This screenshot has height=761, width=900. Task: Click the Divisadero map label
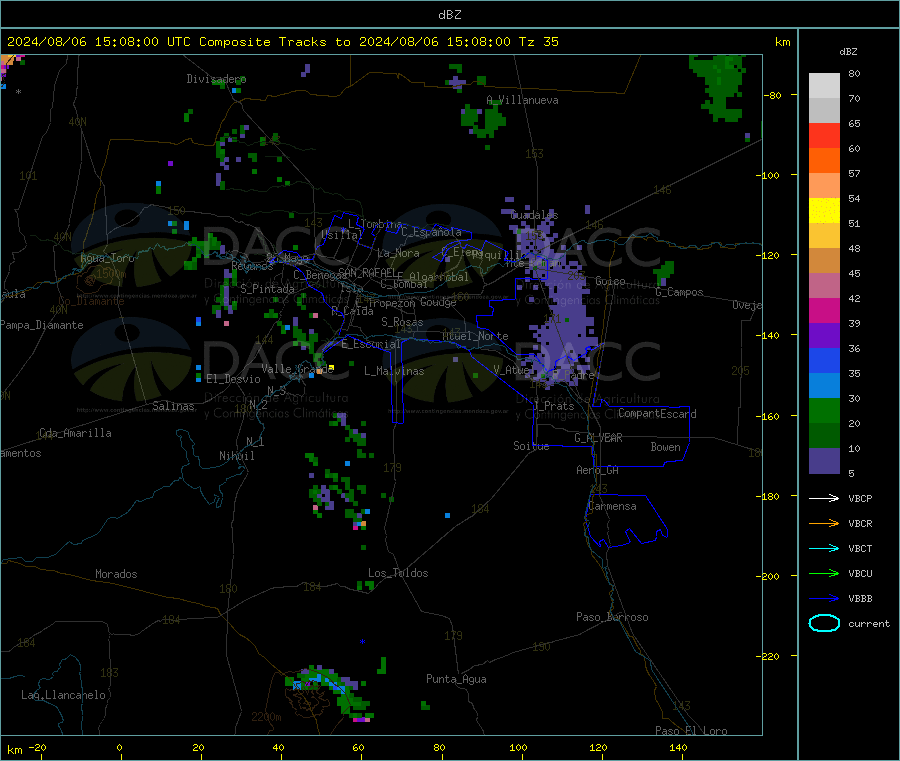coord(216,79)
